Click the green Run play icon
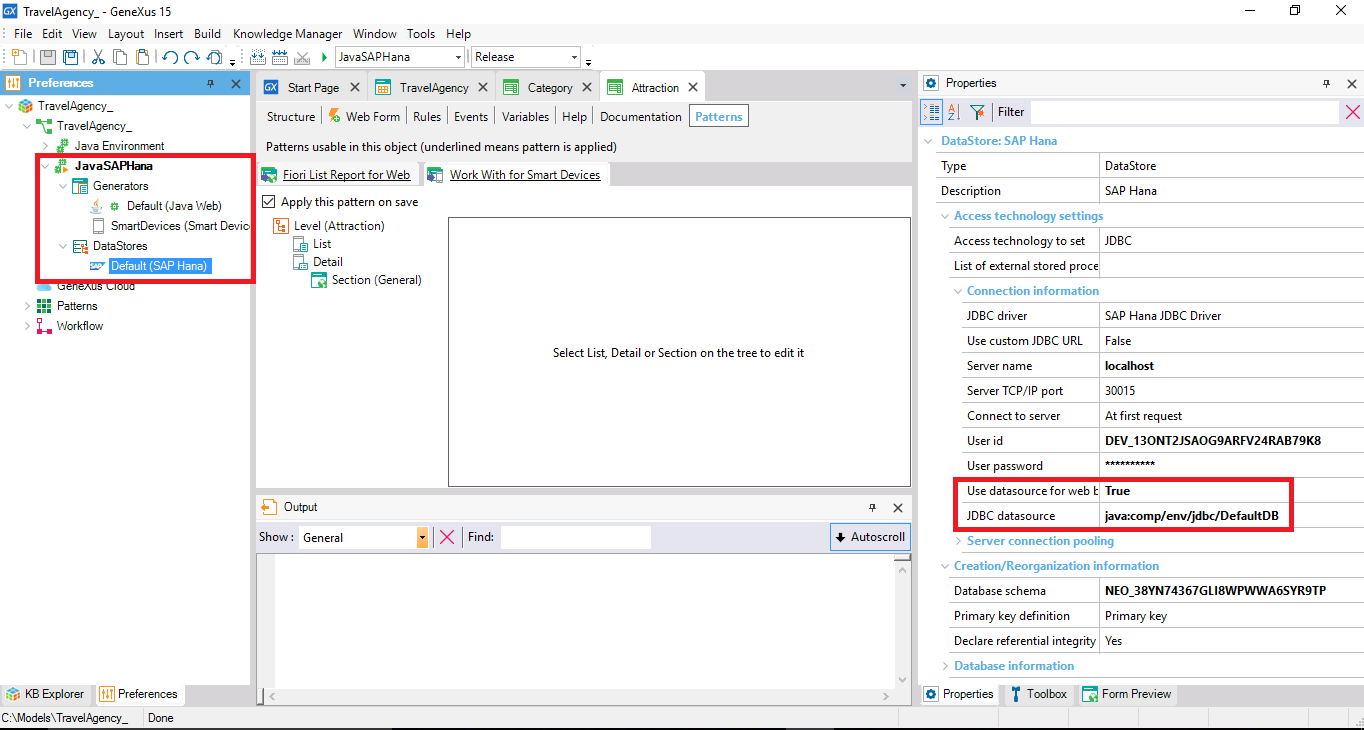This screenshot has height=730, width=1364. pyautogui.click(x=325, y=58)
